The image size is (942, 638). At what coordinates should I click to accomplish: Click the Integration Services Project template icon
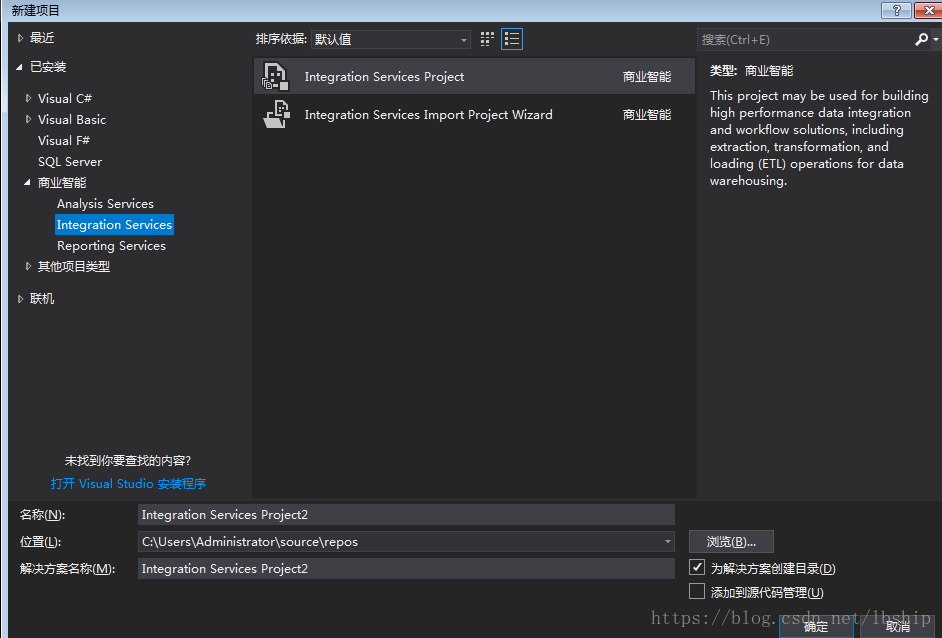tap(275, 77)
